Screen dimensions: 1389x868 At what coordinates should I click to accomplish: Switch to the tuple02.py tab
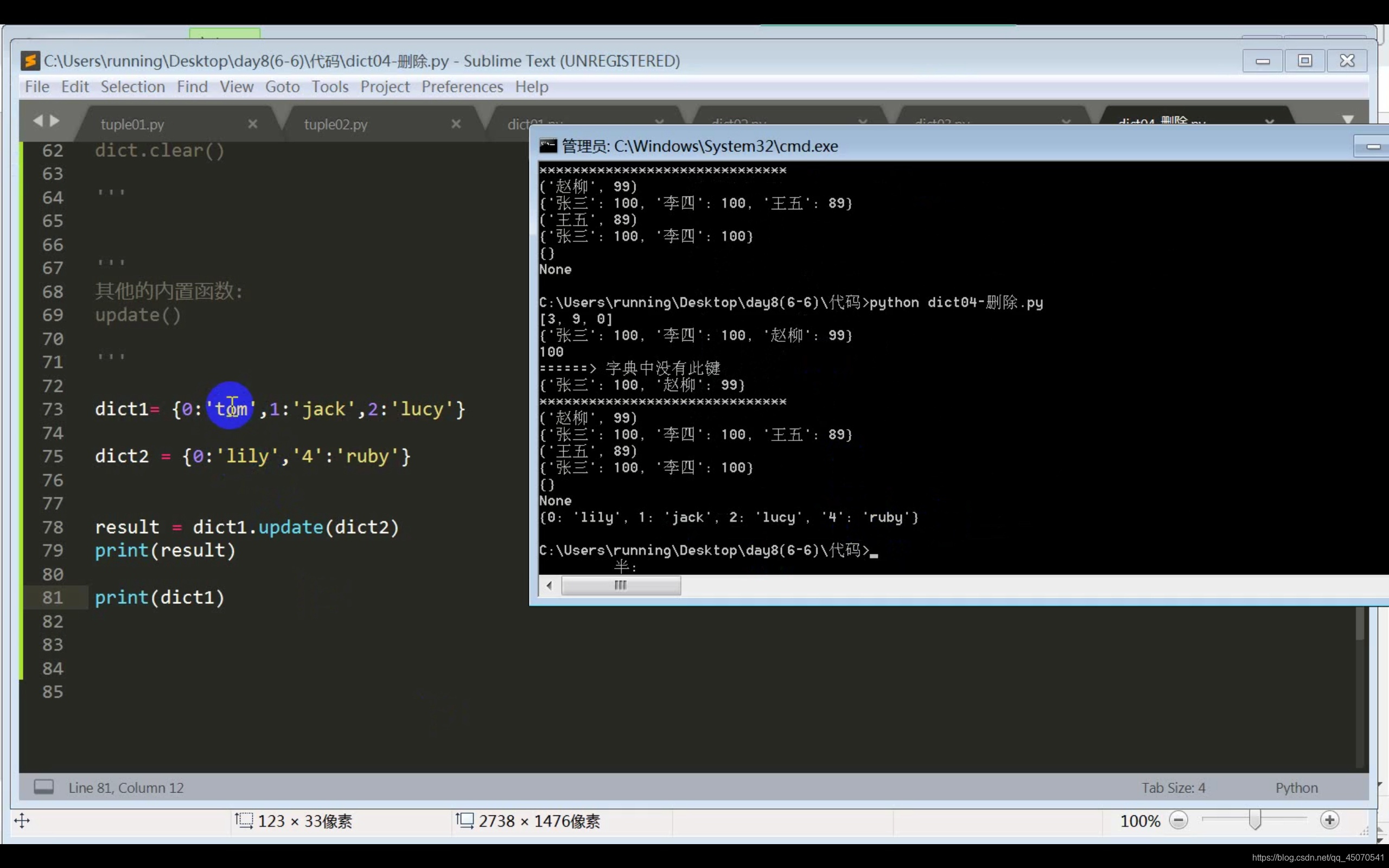point(336,125)
